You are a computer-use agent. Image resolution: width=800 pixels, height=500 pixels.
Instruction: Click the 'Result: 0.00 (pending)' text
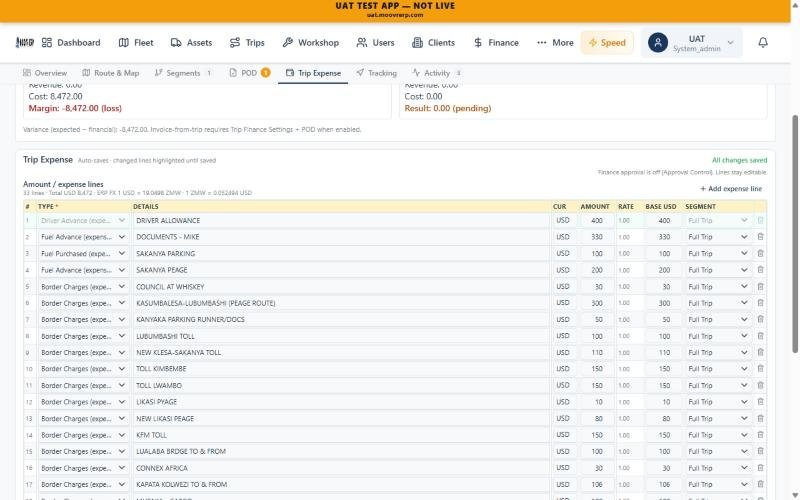[447, 108]
